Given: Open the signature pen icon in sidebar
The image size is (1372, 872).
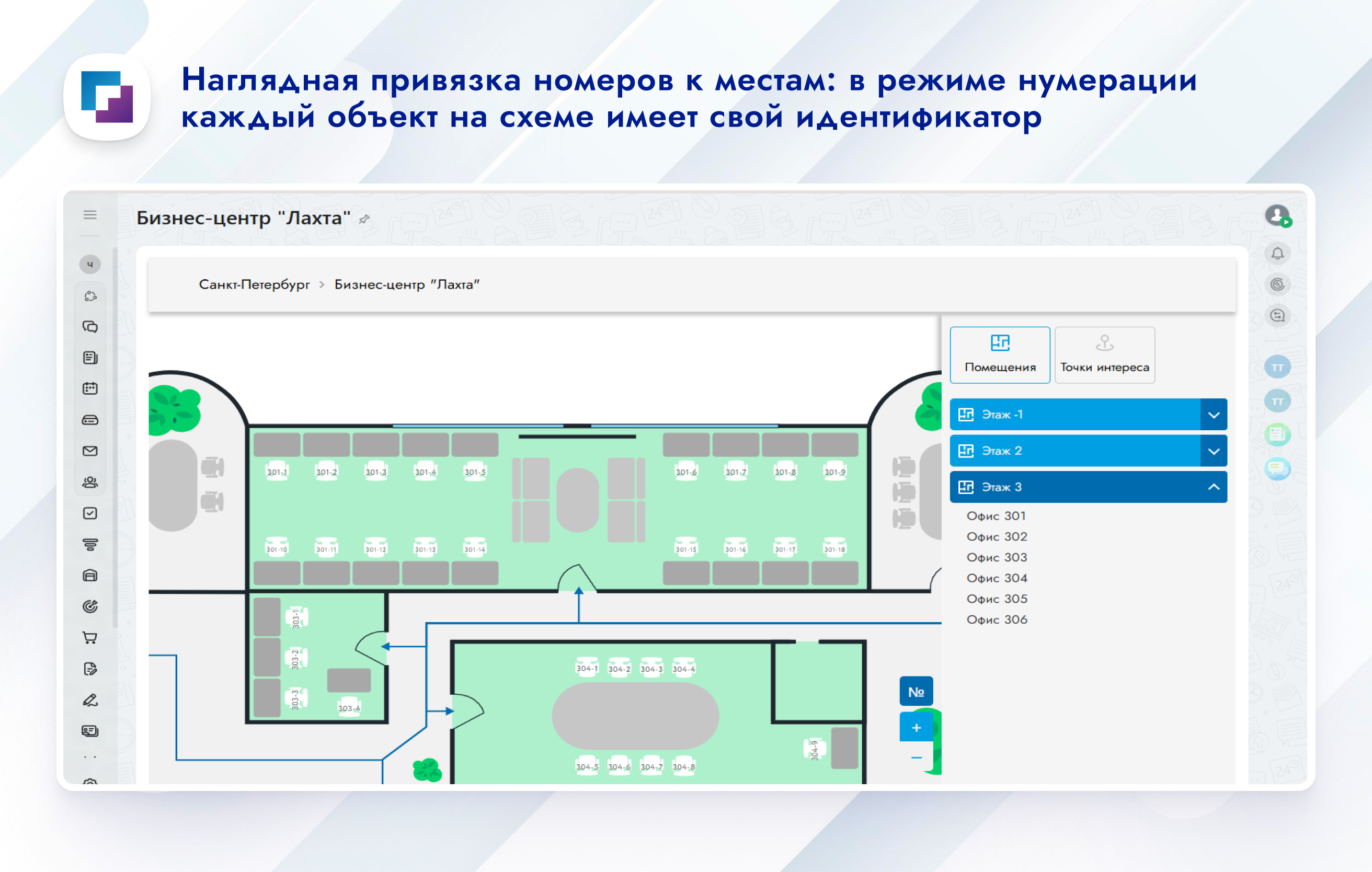Looking at the screenshot, I should 90,700.
